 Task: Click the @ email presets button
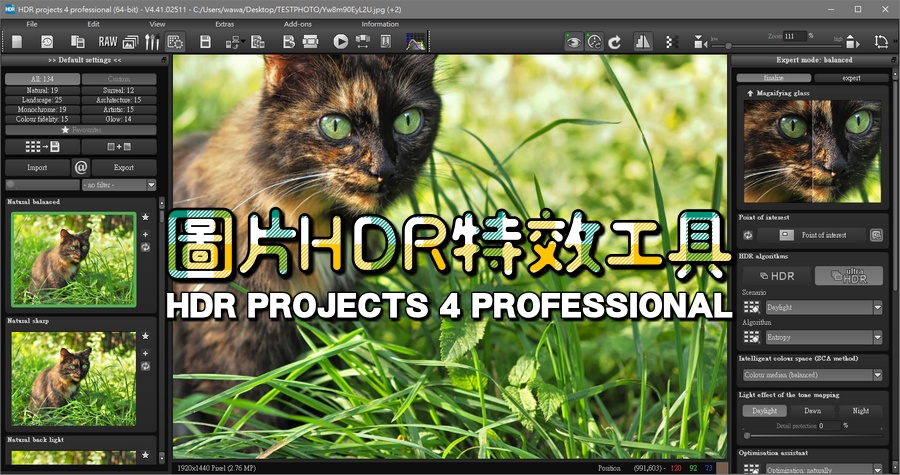tap(81, 168)
